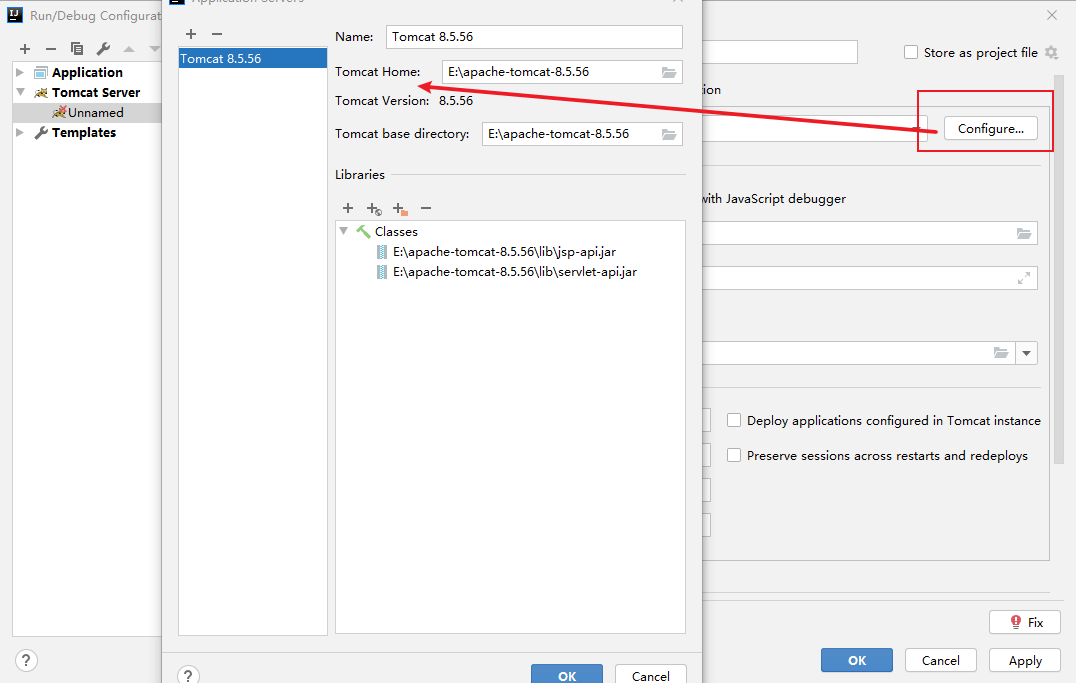
Task: Select the Unnamed Tomcat configuration
Action: [x=87, y=113]
